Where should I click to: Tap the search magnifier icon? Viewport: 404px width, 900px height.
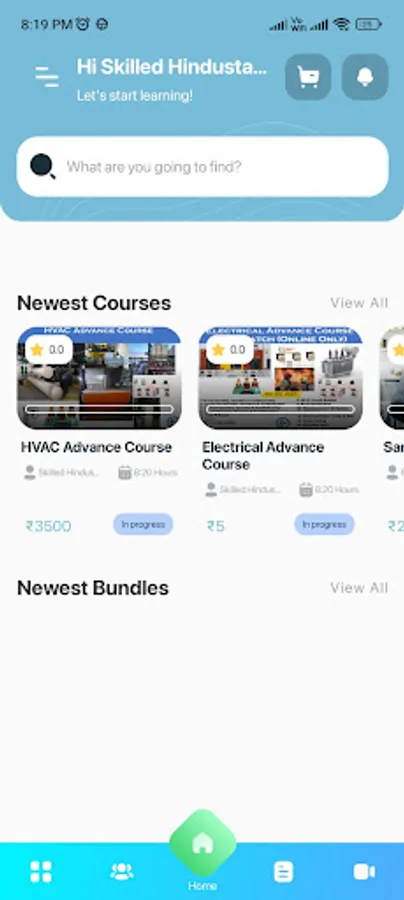43,166
